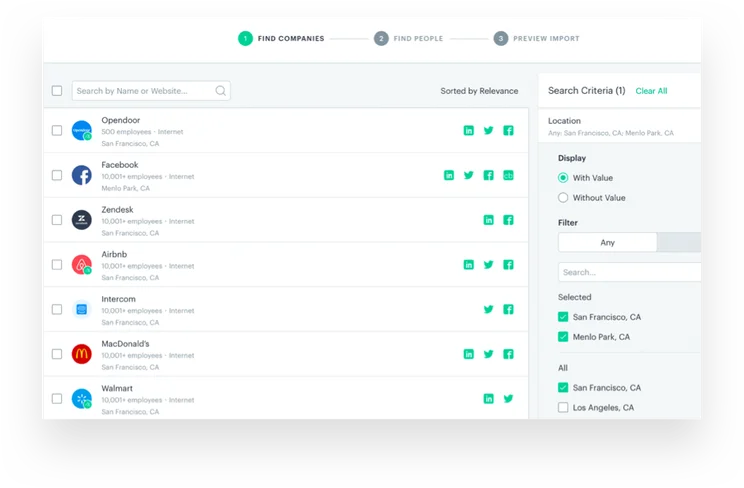Image resolution: width=744 pixels, height=488 pixels.
Task: Open Opendoor's Twitter icon
Action: (488, 131)
